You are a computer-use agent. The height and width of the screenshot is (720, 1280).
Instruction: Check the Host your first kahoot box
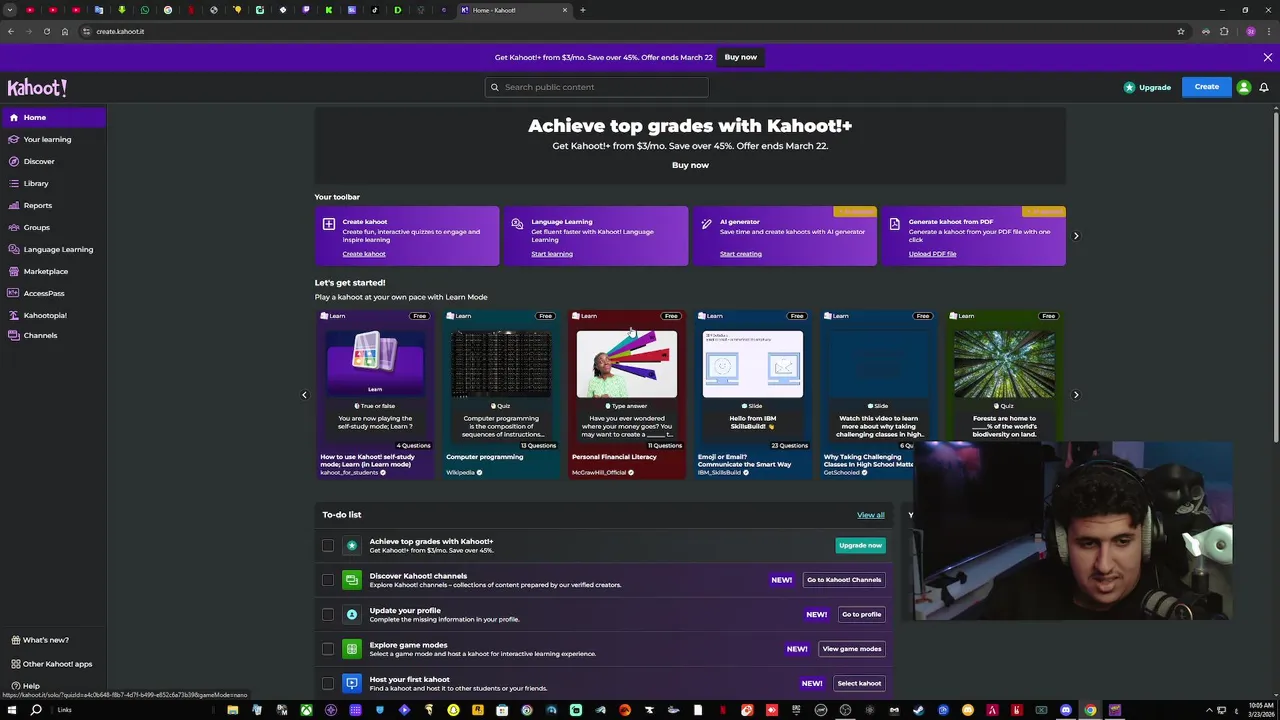328,683
